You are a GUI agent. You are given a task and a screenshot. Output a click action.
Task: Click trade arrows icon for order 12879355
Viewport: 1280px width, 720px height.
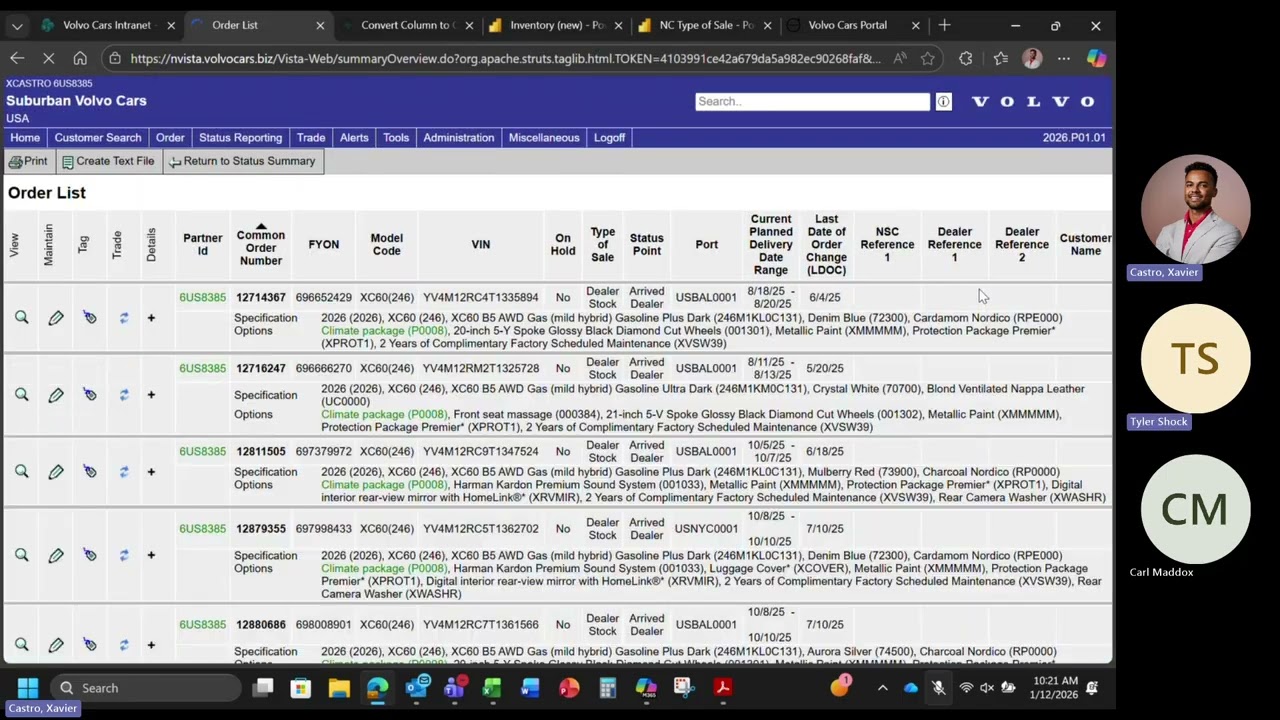coord(124,555)
